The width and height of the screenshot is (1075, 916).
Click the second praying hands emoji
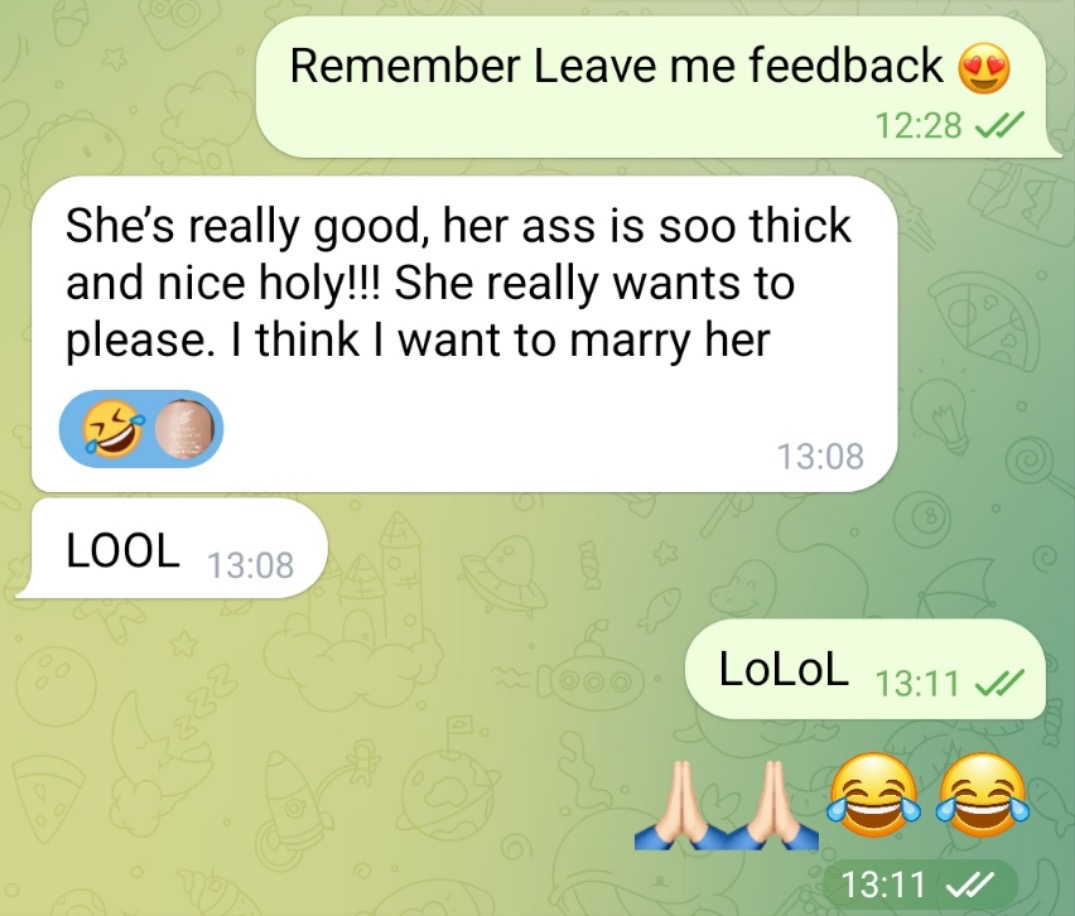[x=773, y=805]
